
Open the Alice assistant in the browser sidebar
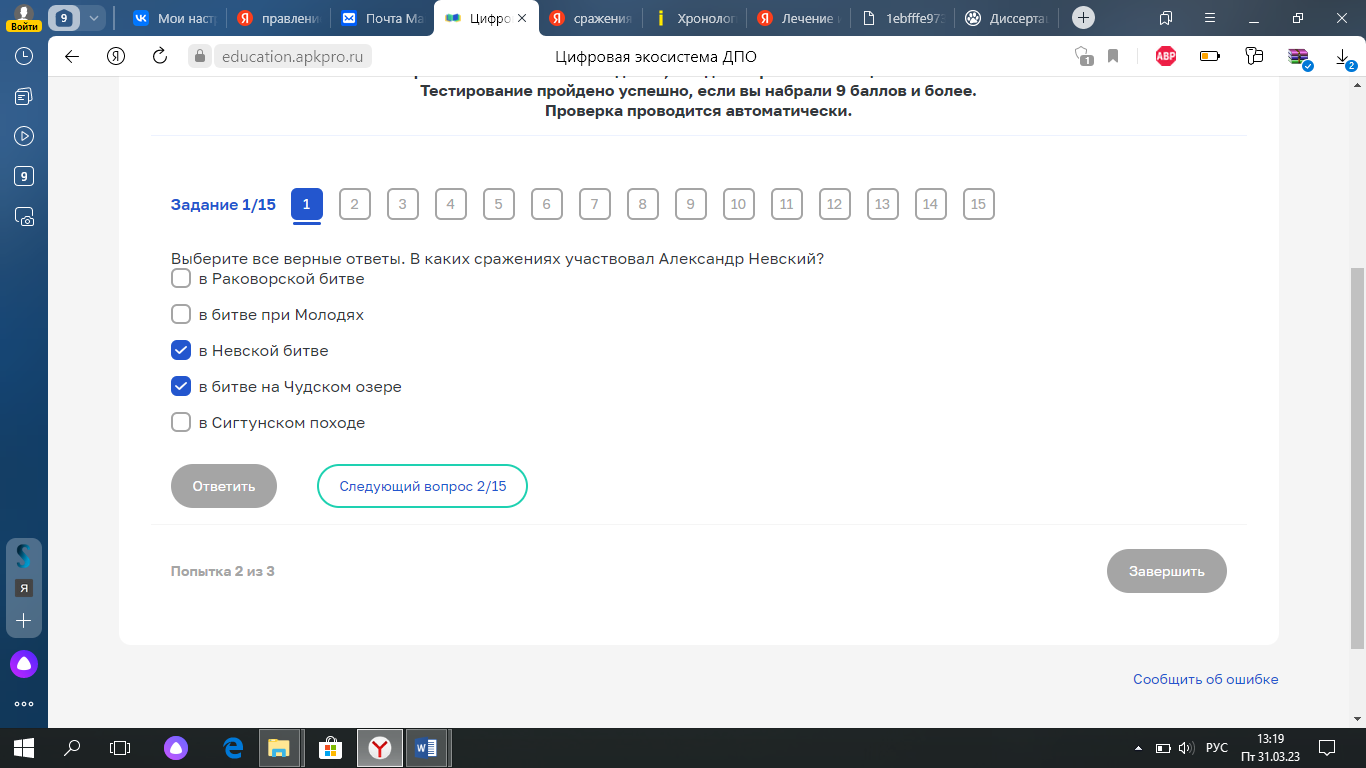pos(24,663)
